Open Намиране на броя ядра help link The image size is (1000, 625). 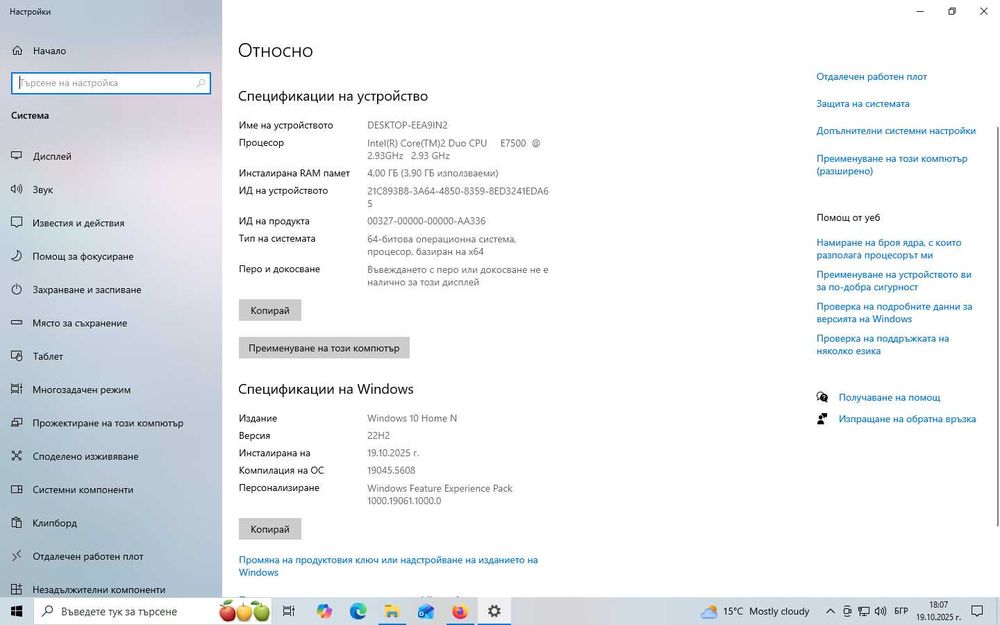tap(888, 249)
